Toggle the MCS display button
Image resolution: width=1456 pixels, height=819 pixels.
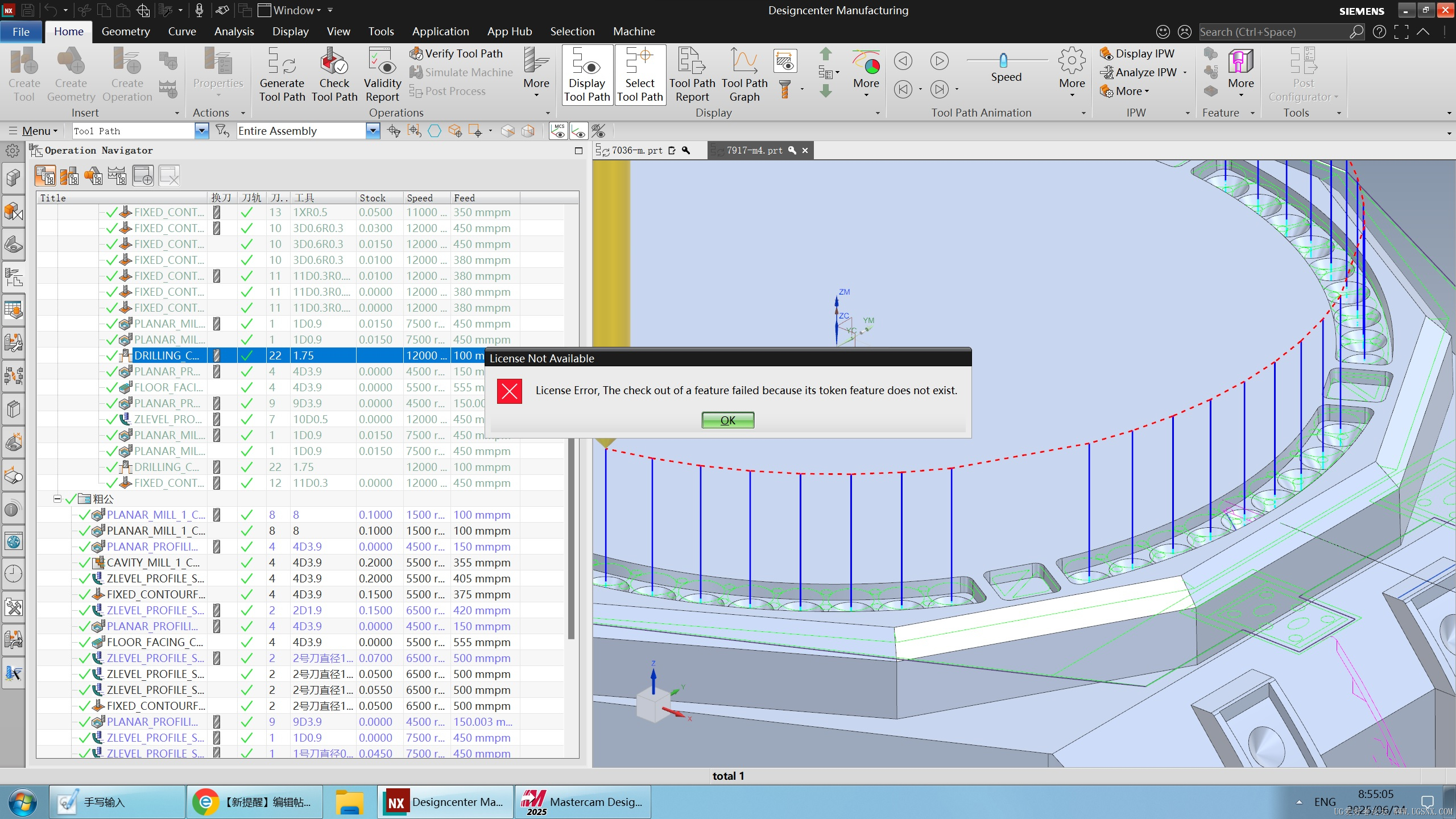559,131
